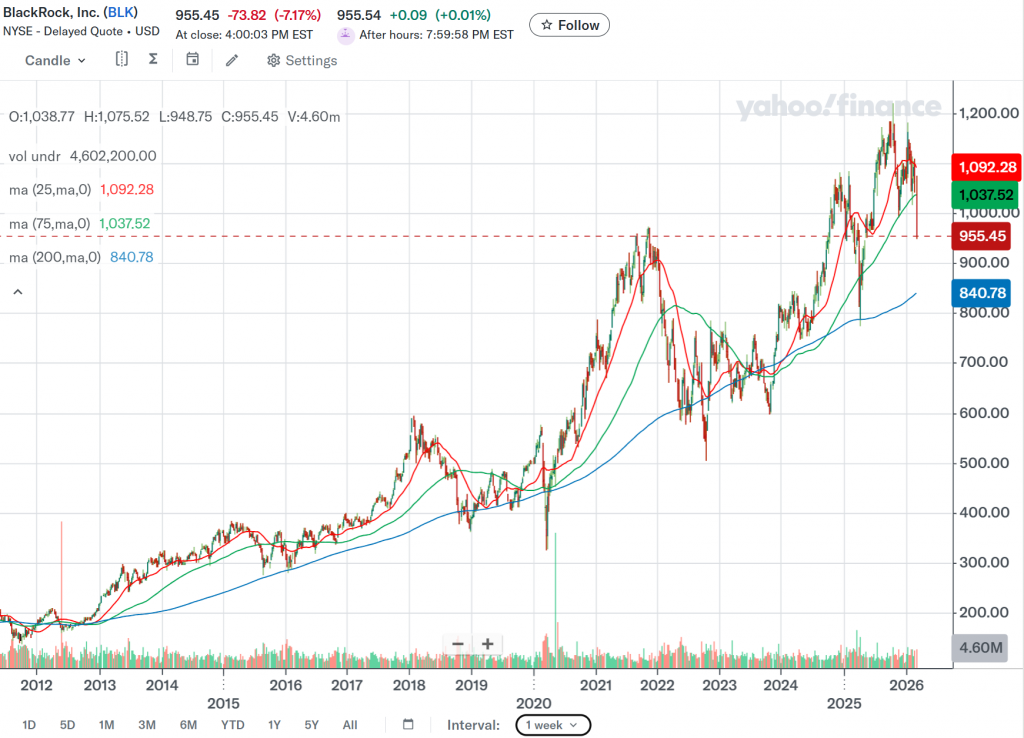Screen dimensions: 1024x738
Task: Expand the Candle chart type dropdown
Action: pos(55,61)
